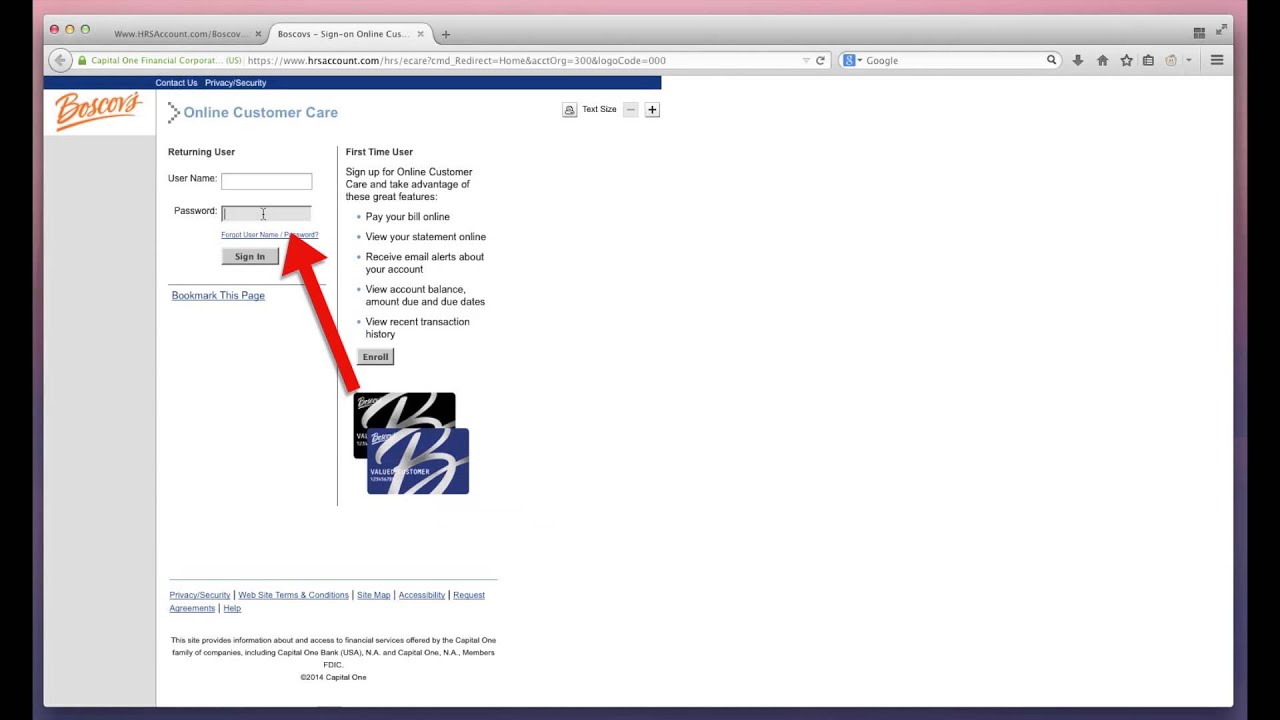Open Privacy/Security in the blue bar

click(x=235, y=83)
